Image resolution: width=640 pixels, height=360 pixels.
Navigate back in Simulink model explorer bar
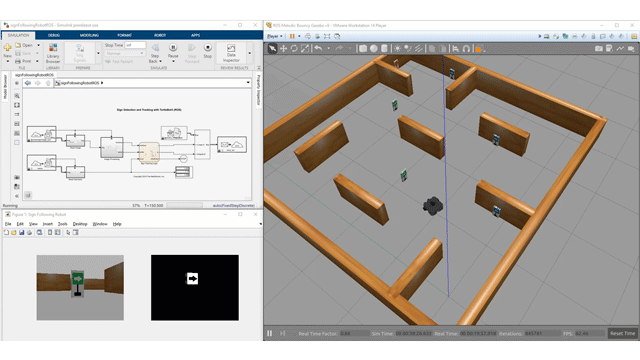pos(28,83)
